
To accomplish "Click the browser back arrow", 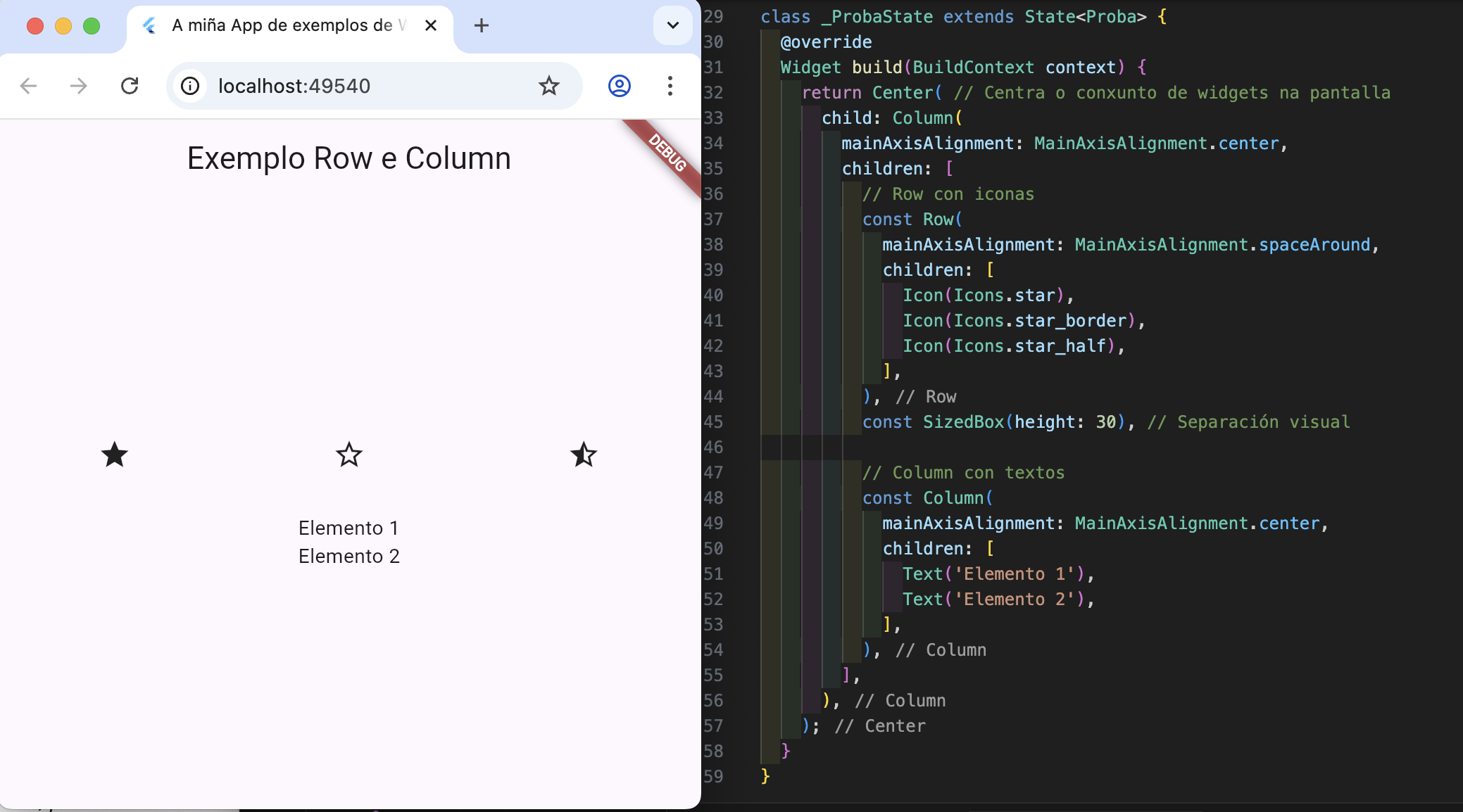I will (29, 86).
